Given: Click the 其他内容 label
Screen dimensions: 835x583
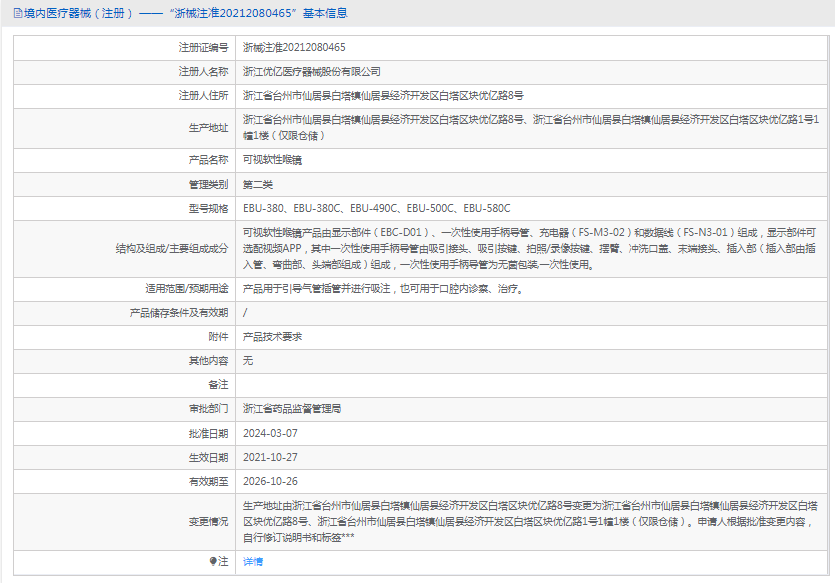Looking at the screenshot, I should click(x=208, y=360).
